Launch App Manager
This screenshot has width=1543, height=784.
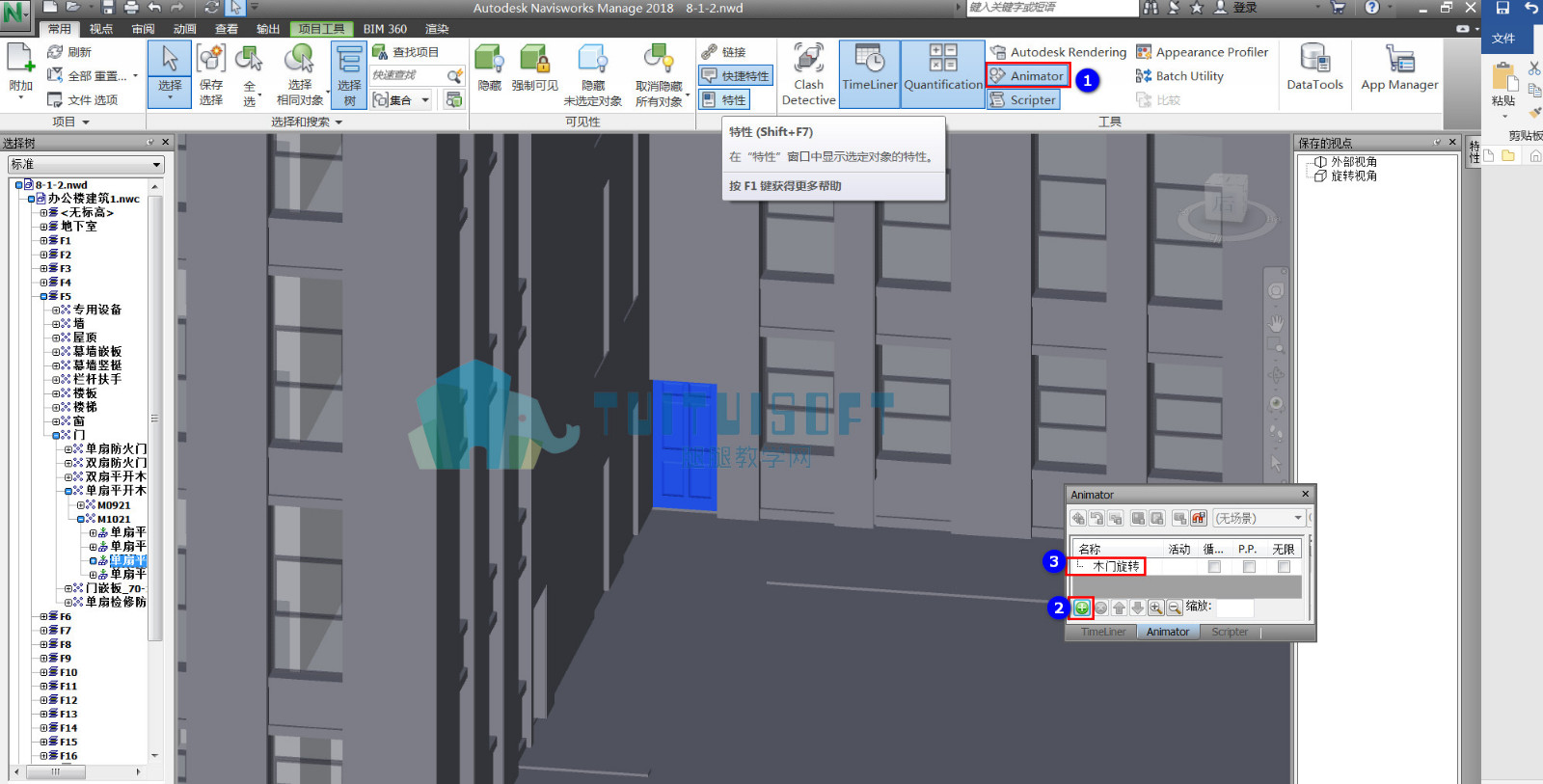(x=1399, y=68)
